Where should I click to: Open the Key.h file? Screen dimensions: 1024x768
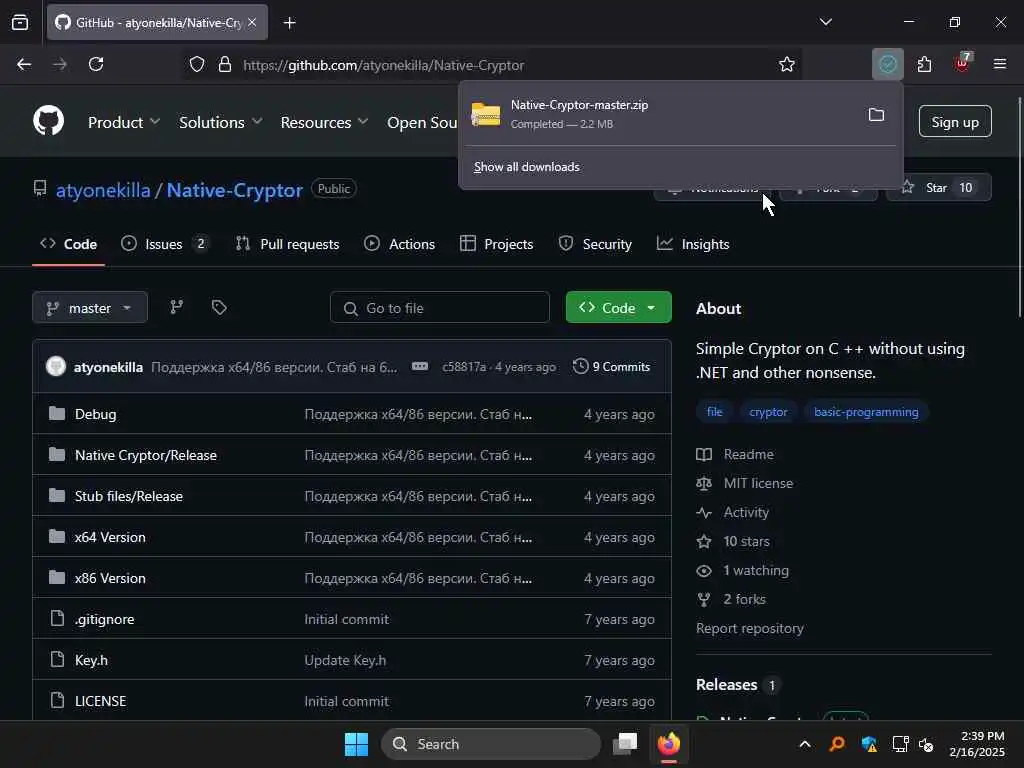[x=91, y=660]
